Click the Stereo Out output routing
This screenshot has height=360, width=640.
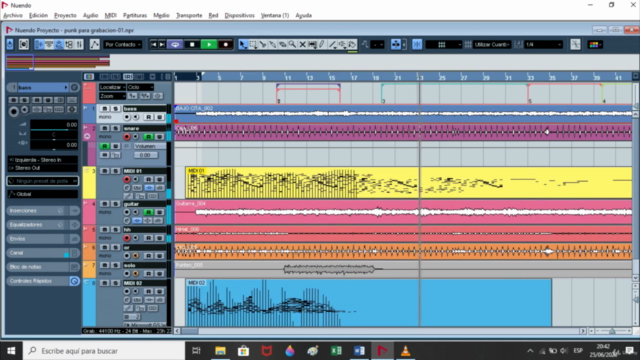42,168
